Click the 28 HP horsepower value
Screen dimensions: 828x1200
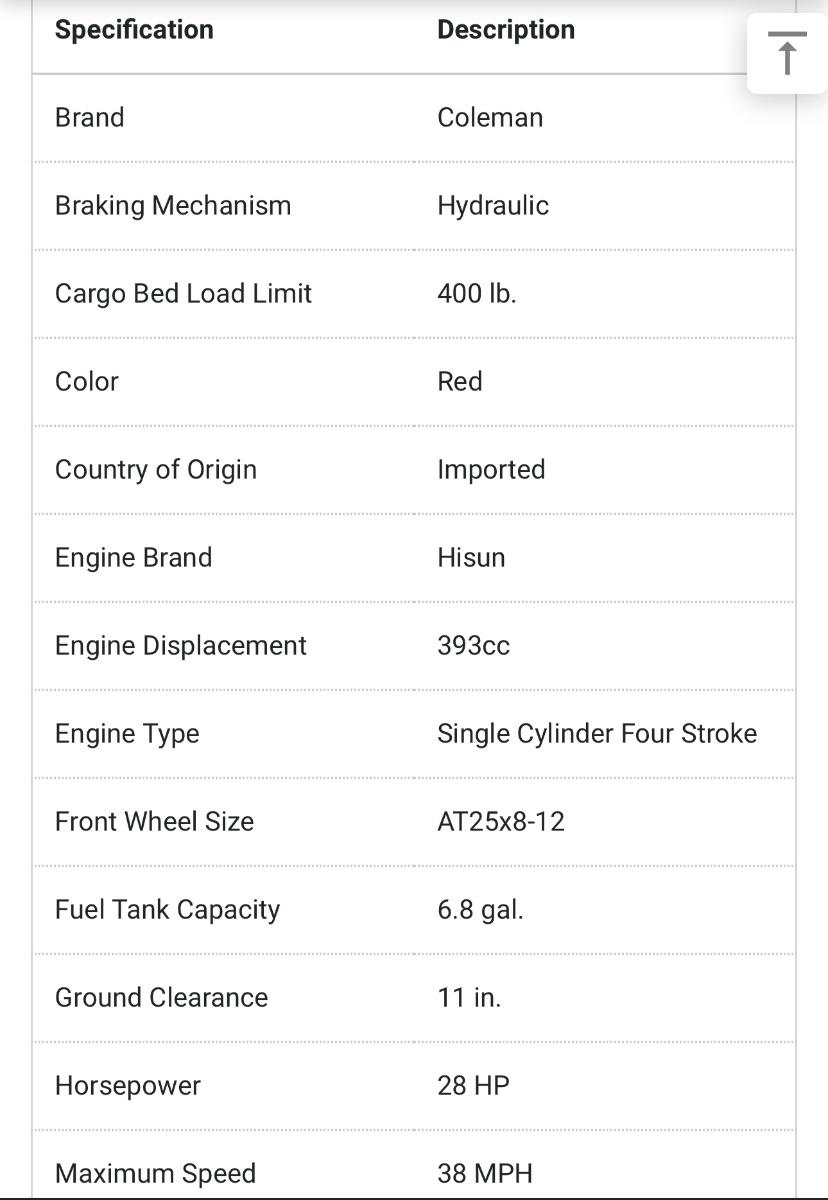[473, 1086]
